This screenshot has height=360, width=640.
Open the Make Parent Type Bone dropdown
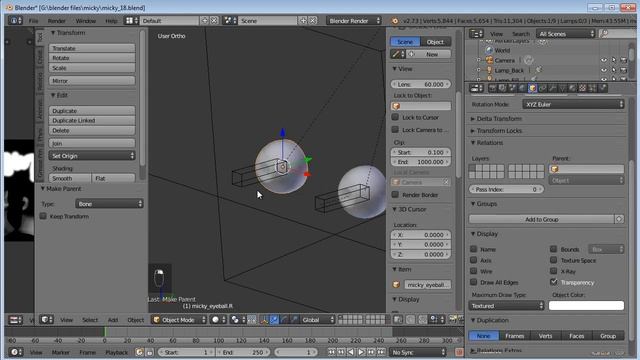[109, 204]
